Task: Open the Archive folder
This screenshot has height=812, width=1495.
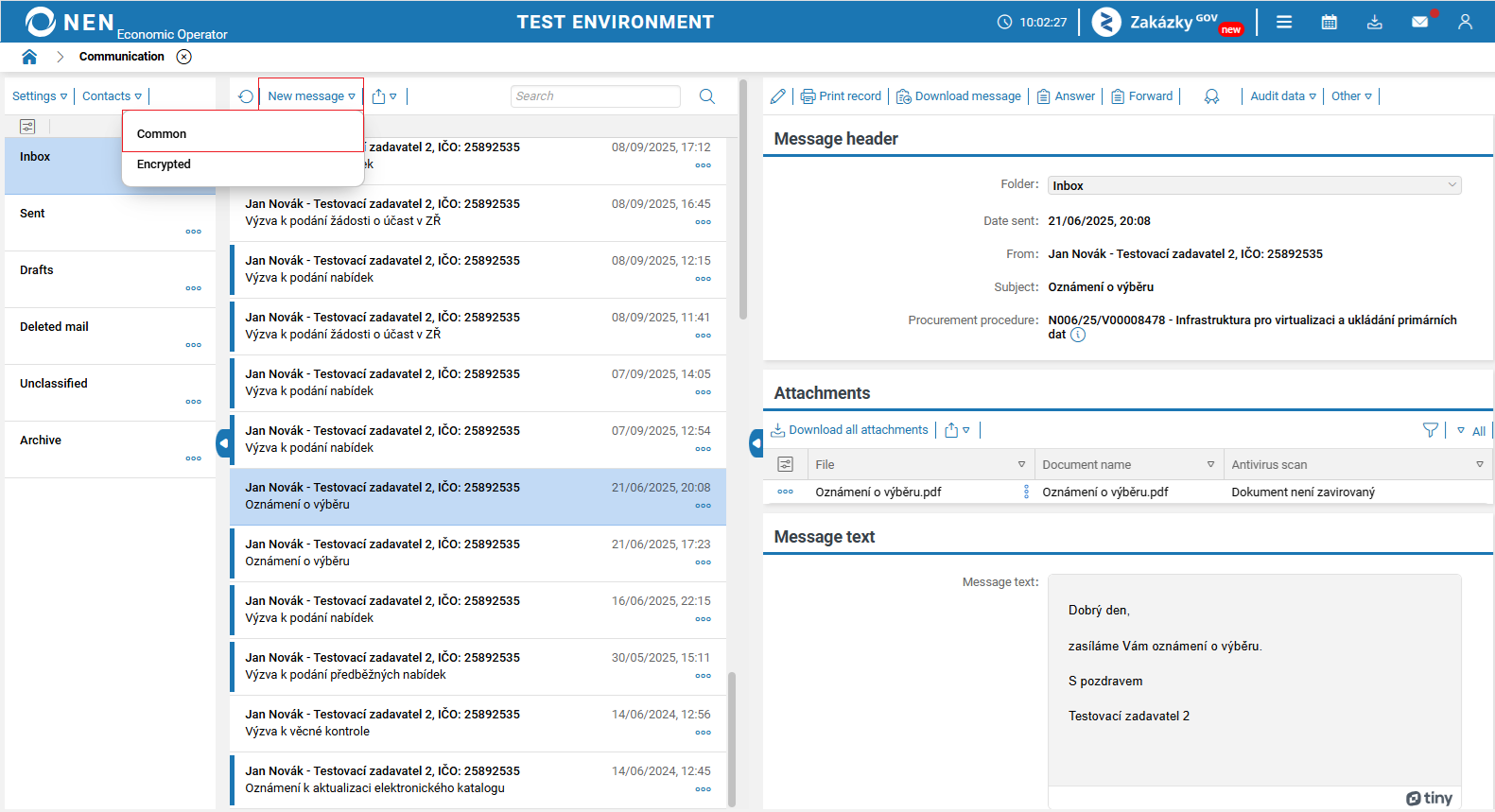Action: [x=110, y=449]
